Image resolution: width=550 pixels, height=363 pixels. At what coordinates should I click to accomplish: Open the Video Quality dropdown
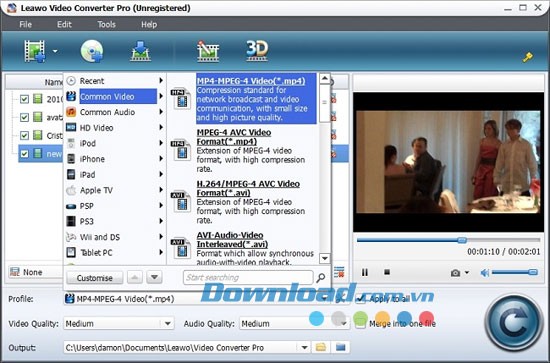[119, 323]
